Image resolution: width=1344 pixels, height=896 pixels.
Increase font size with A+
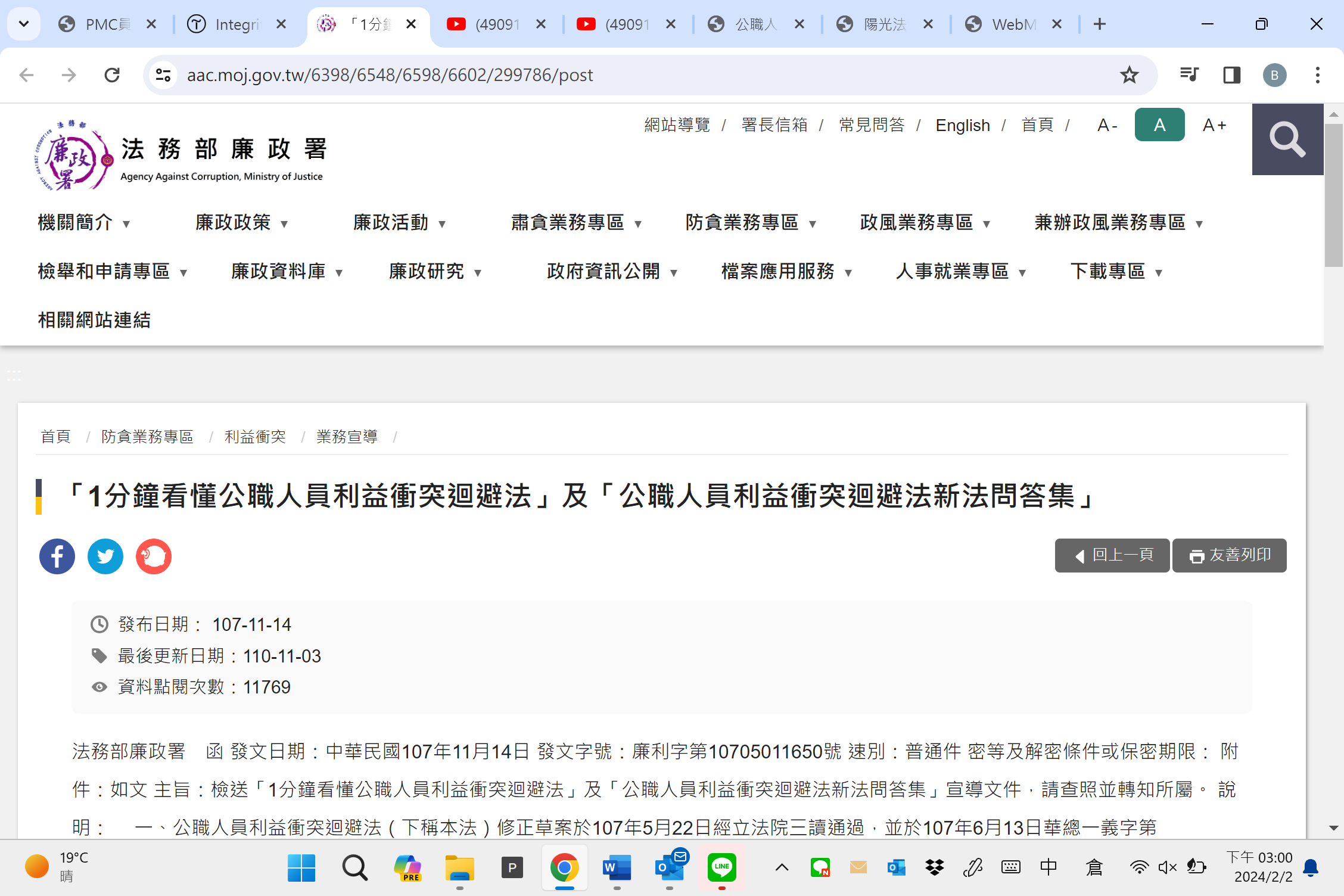pos(1214,125)
